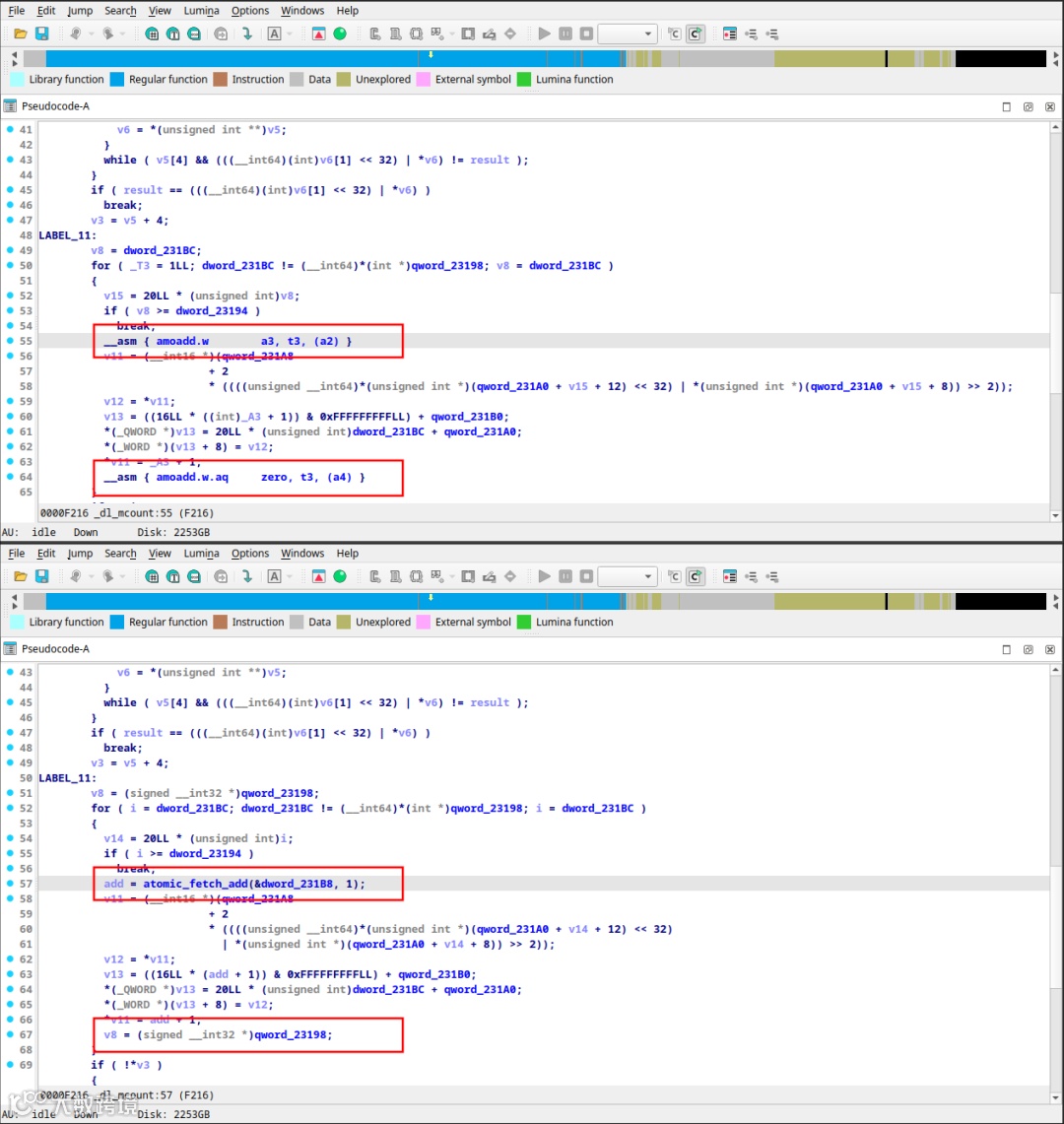Click highlighted pseudocode 'C' icon in bottom toolbar
This screenshot has height=1124, width=1064.
pos(696,576)
